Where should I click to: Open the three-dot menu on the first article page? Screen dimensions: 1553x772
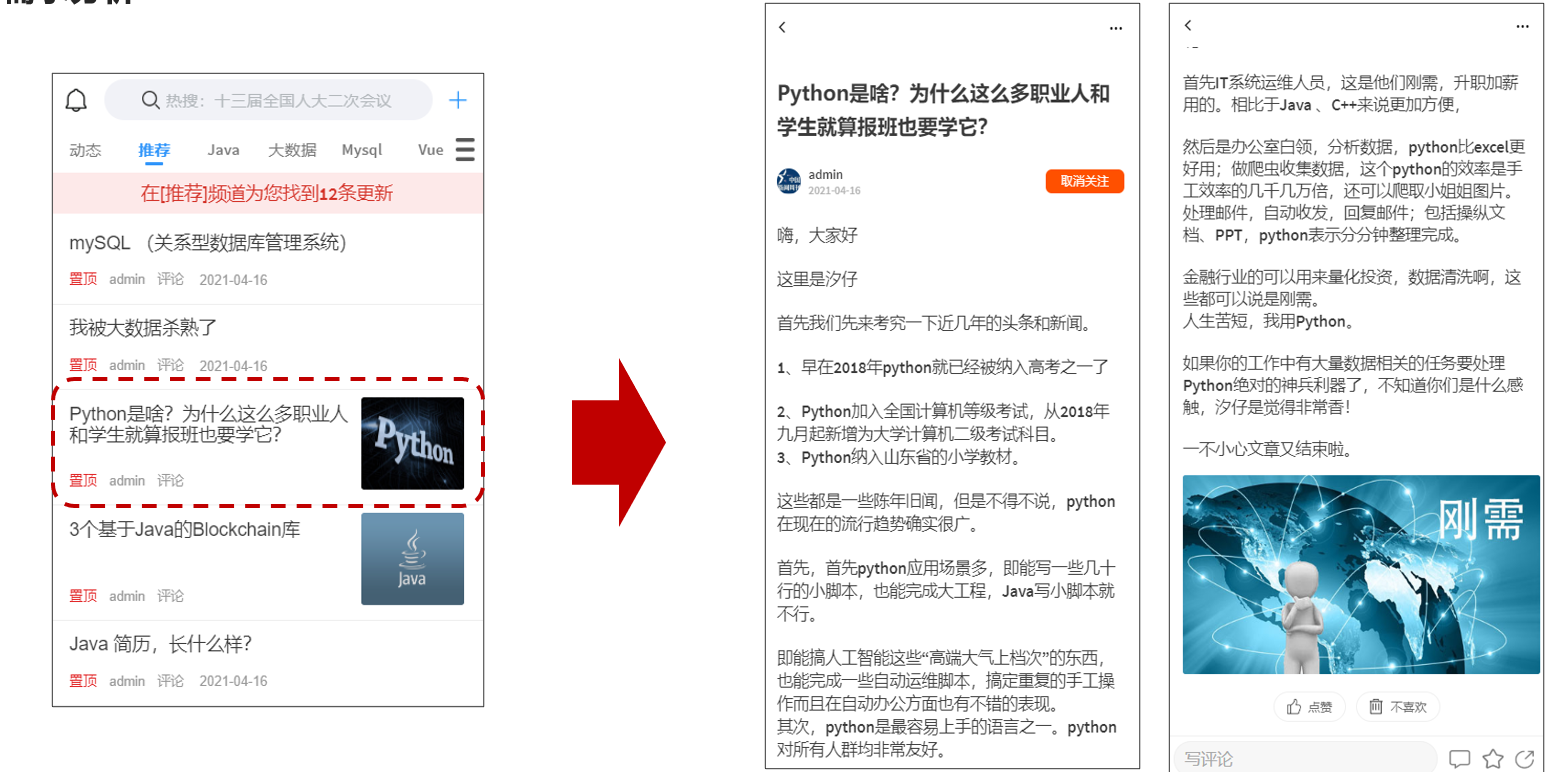click(x=1116, y=28)
